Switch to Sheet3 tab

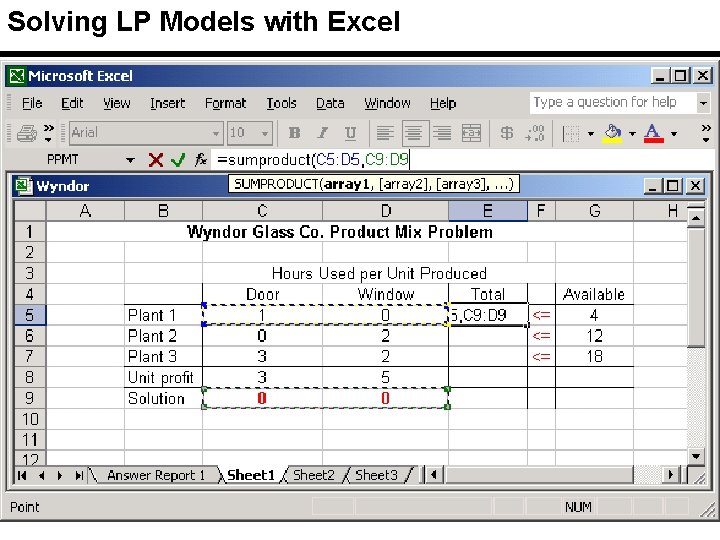[376, 475]
